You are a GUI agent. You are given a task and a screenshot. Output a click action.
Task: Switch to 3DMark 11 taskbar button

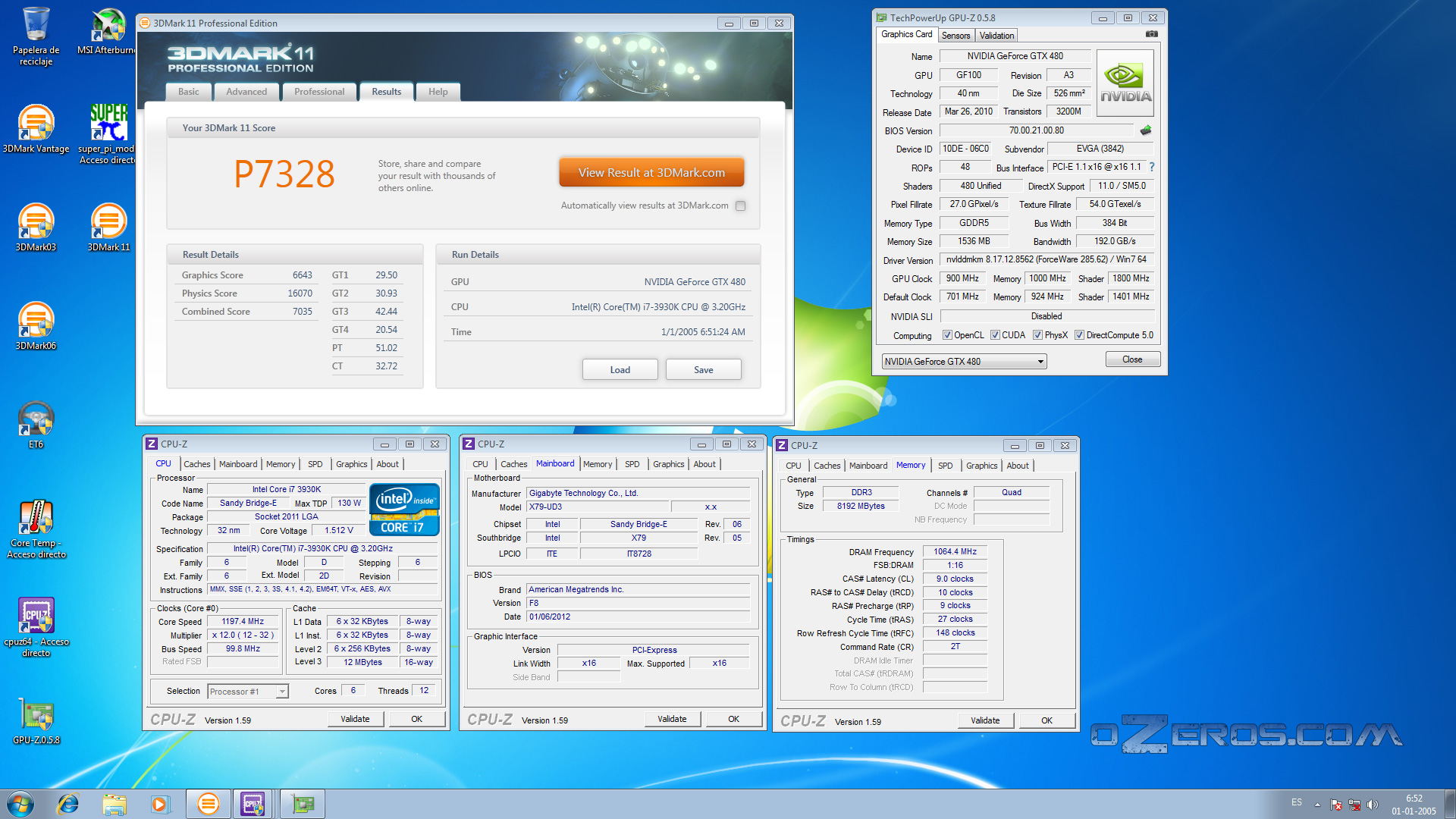pyautogui.click(x=208, y=804)
